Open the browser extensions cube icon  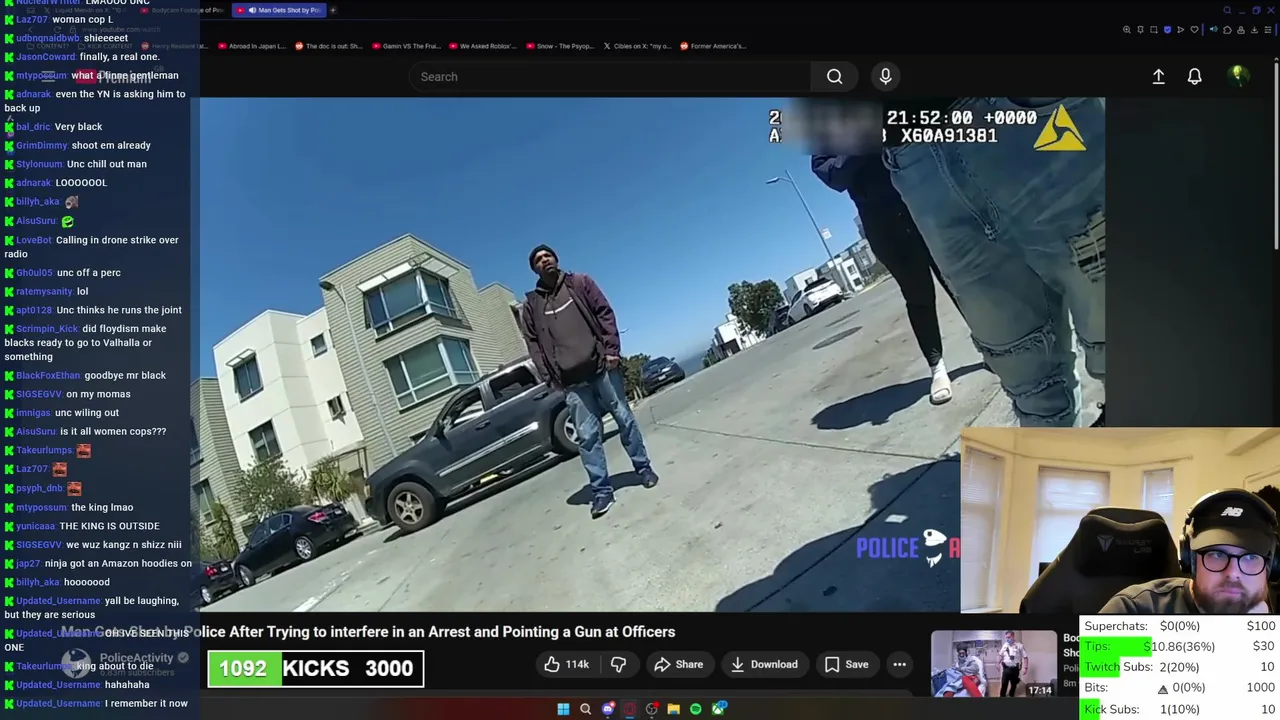click(x=1227, y=30)
